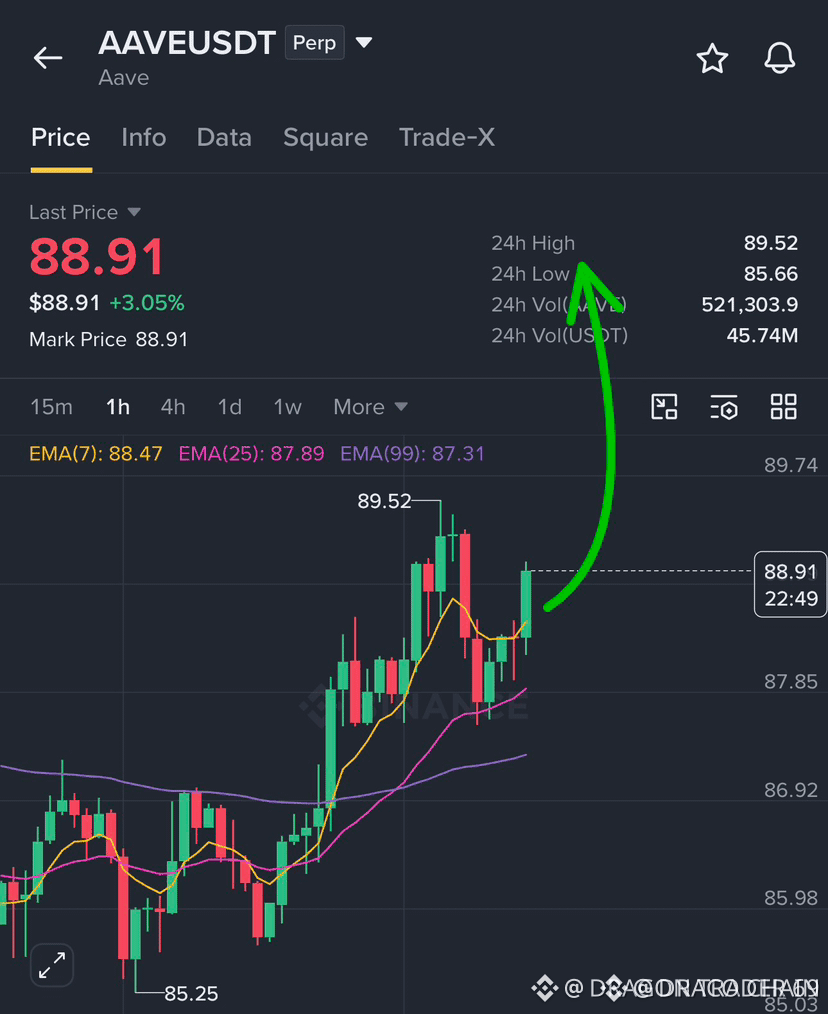This screenshot has width=828, height=1014.
Task: Tap the 89.52 high marker on chart
Action: (384, 501)
